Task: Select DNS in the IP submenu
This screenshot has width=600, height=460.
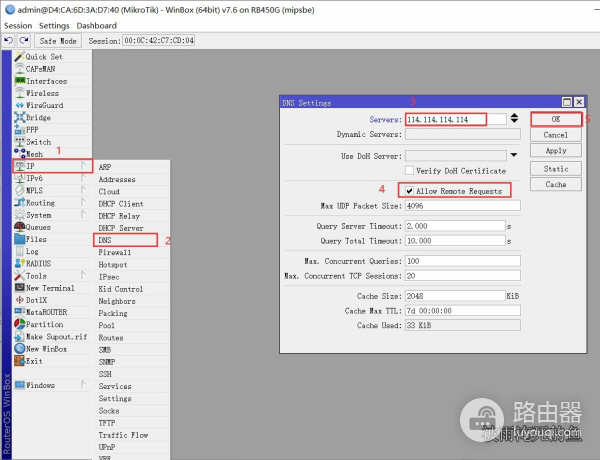Action: click(x=126, y=240)
